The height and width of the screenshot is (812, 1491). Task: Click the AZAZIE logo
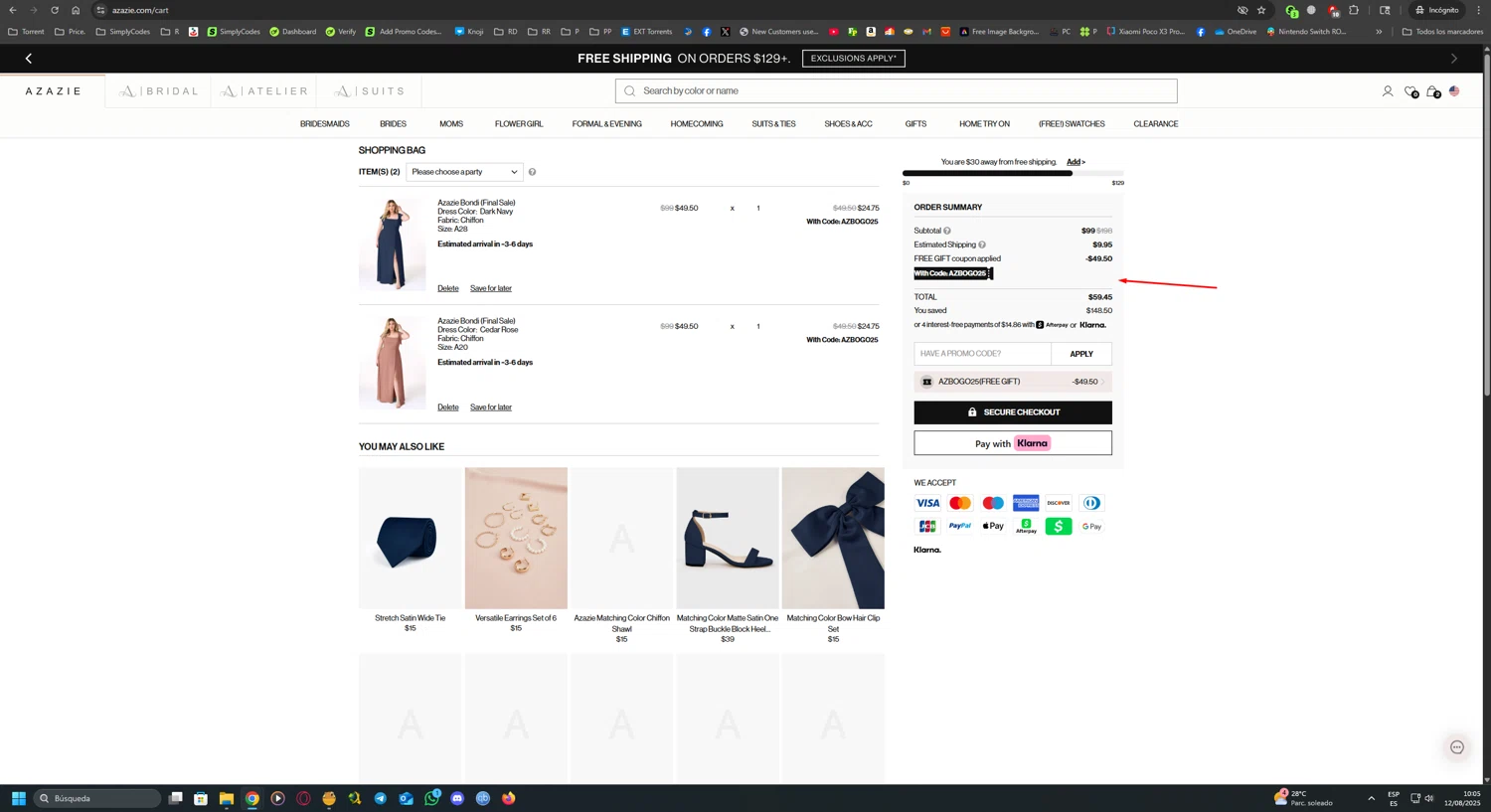pyautogui.click(x=54, y=91)
